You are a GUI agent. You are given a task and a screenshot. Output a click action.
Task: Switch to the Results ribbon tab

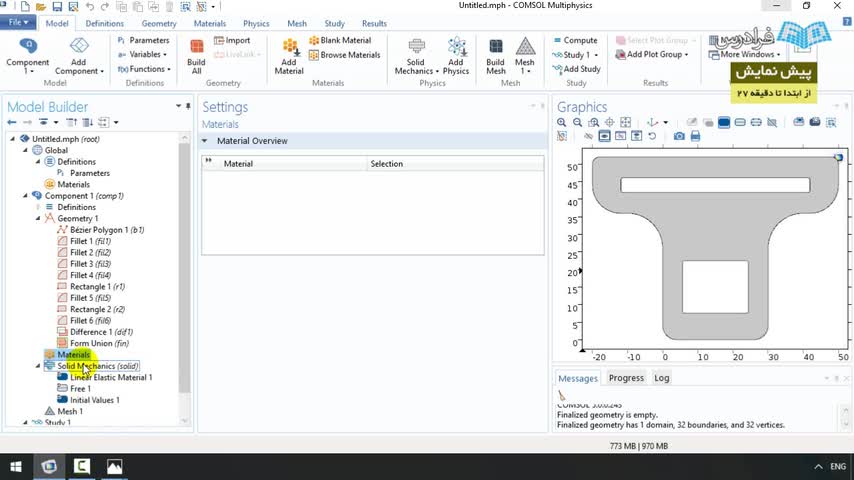coord(374,23)
